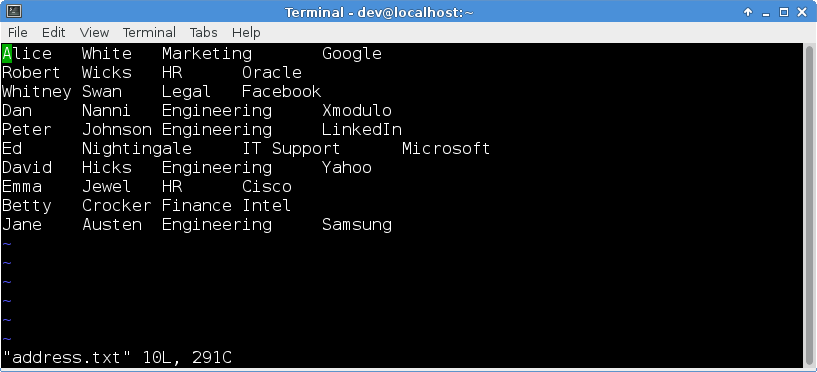The image size is (817, 372).
Task: Open the Terminal menu
Action: pos(149,32)
